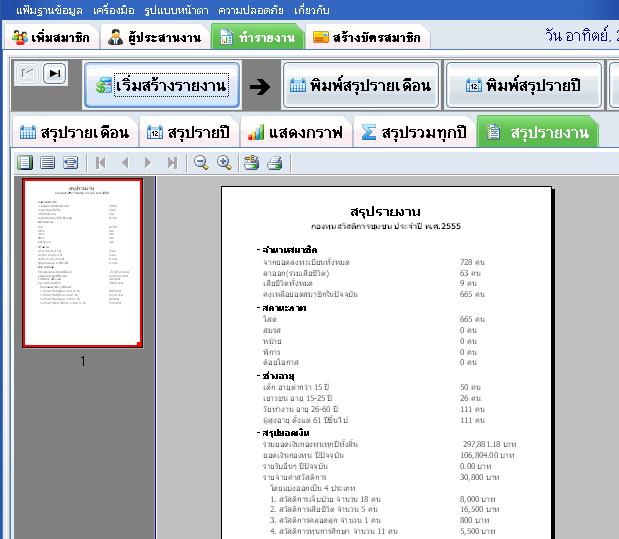
Task: Click the value 26 คน
Action: coord(470,398)
